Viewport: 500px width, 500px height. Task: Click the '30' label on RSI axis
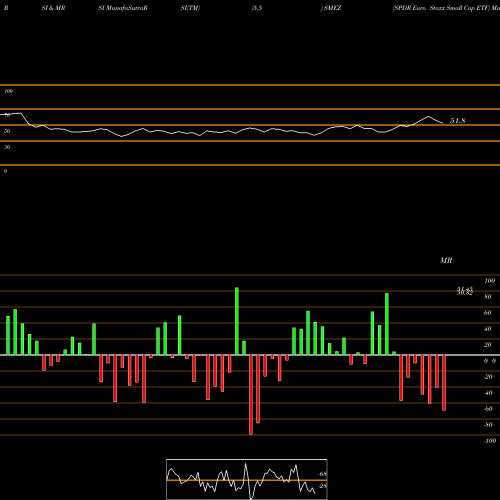coord(7,147)
